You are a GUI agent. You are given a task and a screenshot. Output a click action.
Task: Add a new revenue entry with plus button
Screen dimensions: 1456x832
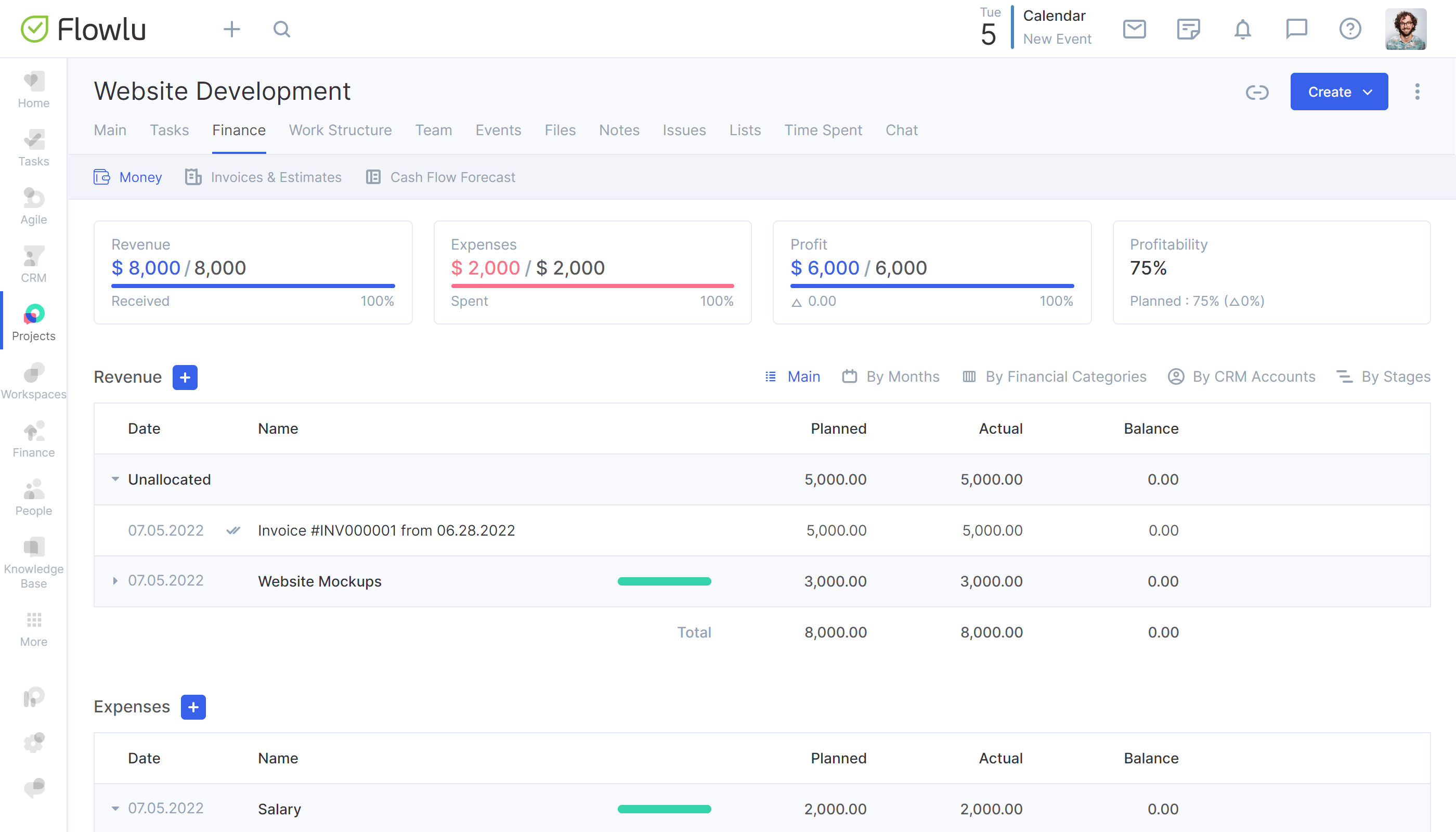click(185, 377)
